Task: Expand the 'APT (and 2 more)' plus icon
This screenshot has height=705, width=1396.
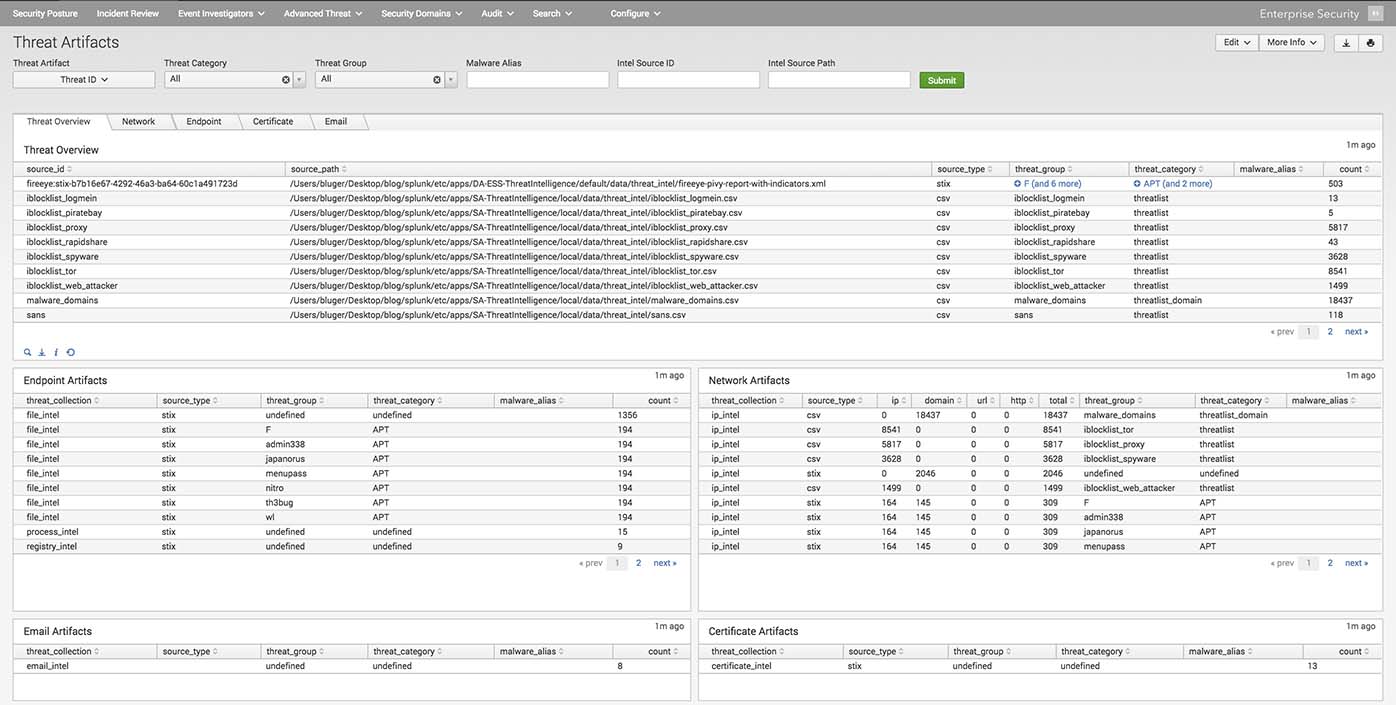Action: coord(1137,184)
